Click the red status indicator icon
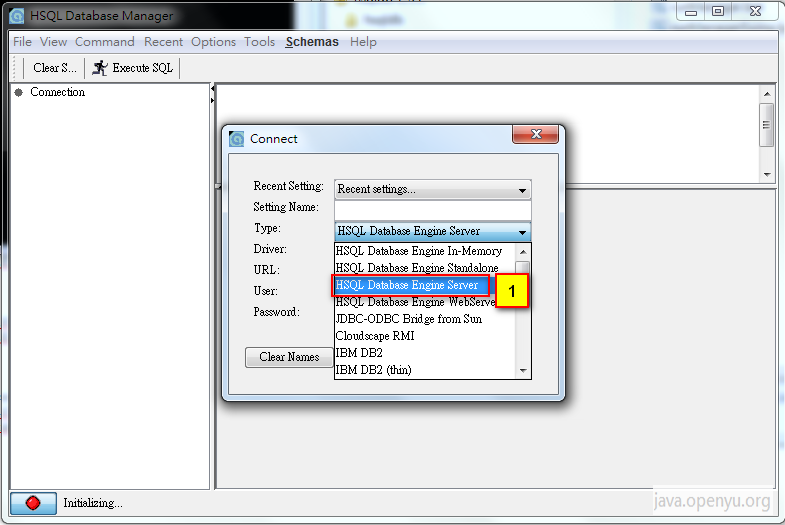785x525 pixels. (x=33, y=502)
